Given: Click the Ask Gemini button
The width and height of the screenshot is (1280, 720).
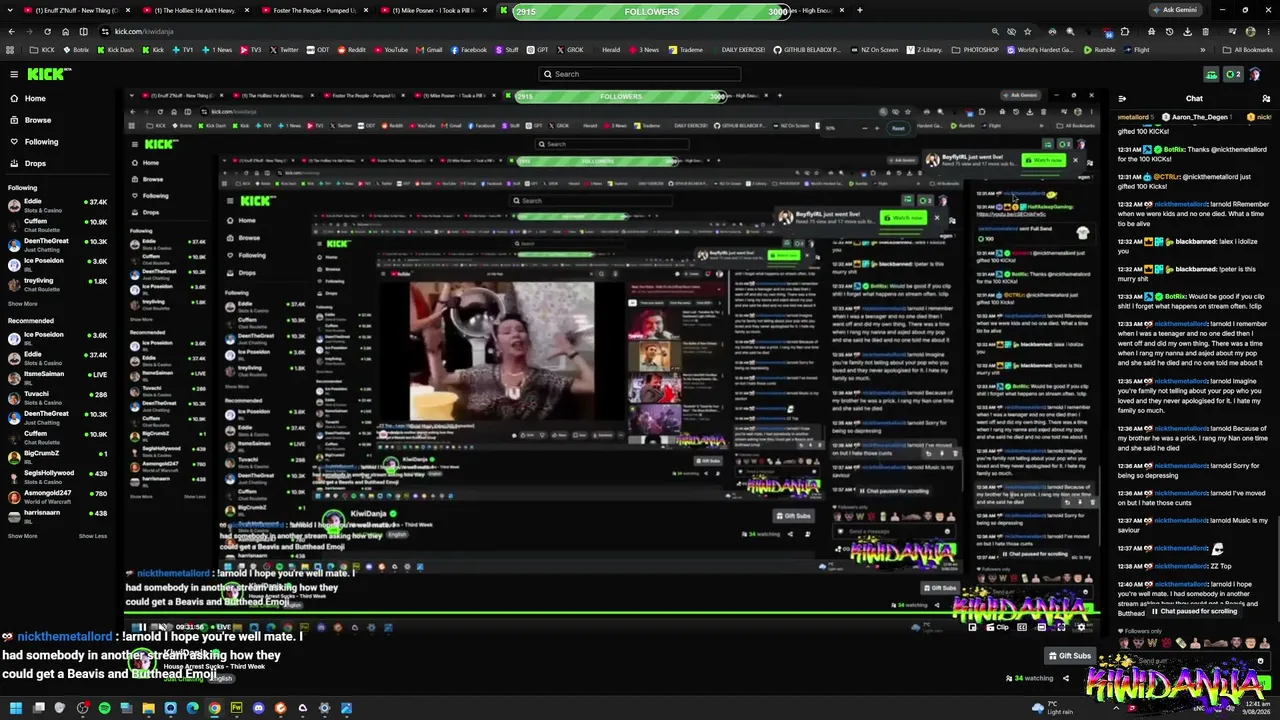Looking at the screenshot, I should tap(1177, 10).
